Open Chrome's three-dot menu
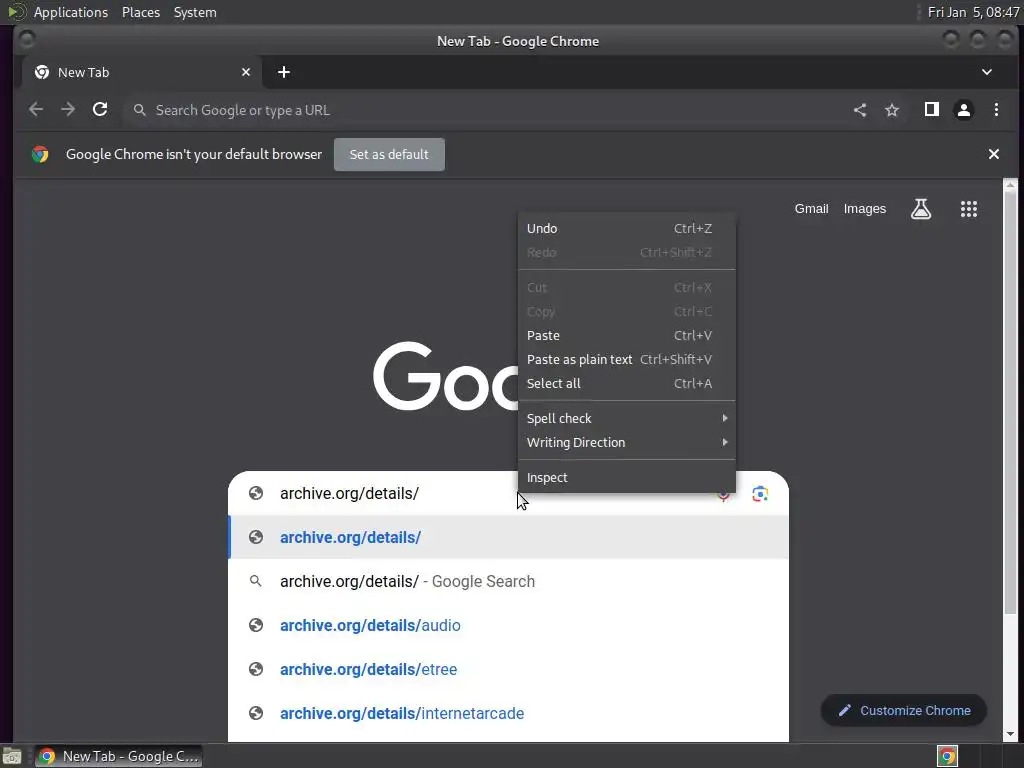This screenshot has width=1024, height=768. [x=997, y=110]
